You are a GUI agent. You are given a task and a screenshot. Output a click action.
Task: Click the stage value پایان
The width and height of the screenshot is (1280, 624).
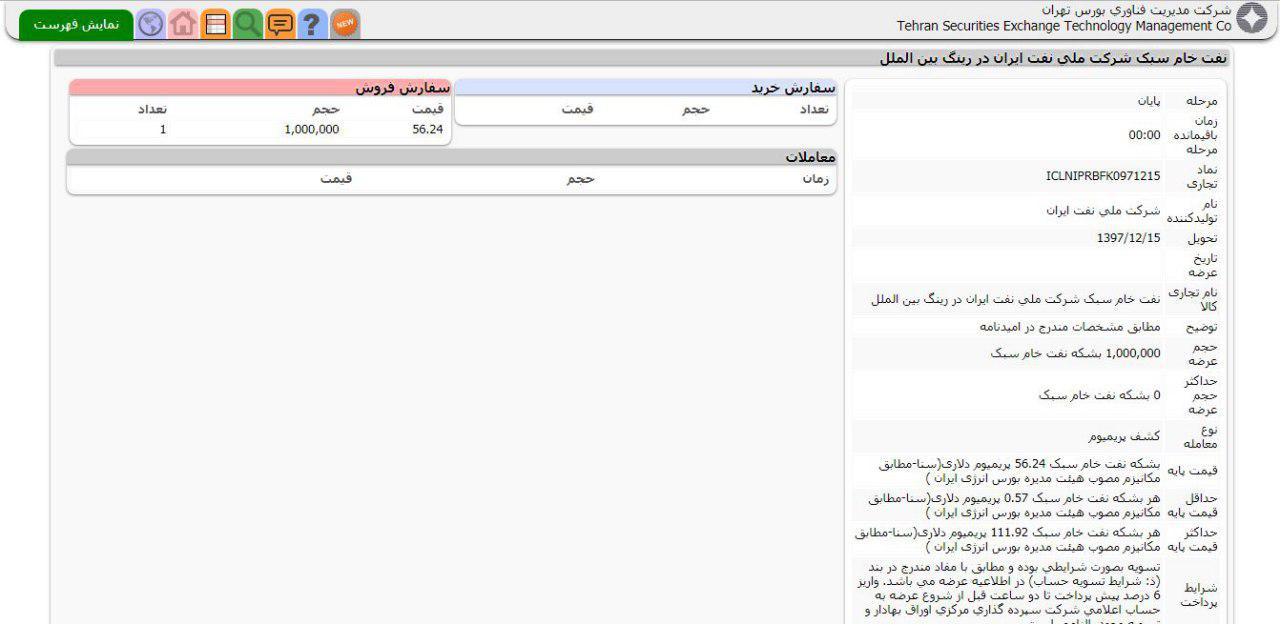pos(1149,101)
